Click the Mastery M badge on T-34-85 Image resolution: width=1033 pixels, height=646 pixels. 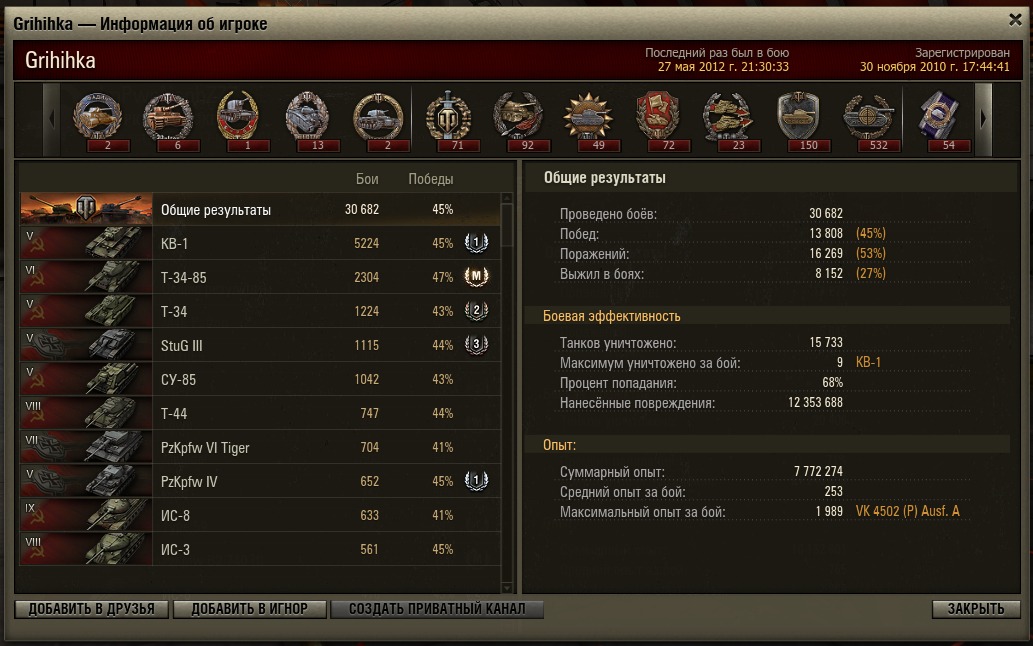tap(476, 277)
